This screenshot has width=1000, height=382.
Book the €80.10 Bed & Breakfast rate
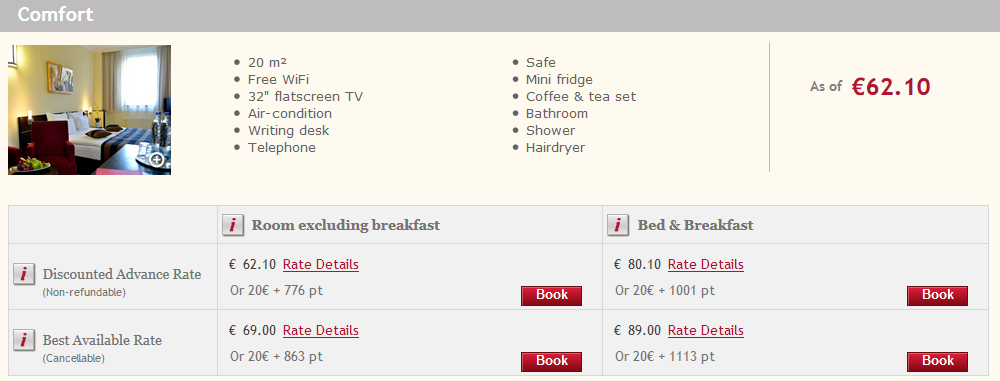[x=938, y=295]
